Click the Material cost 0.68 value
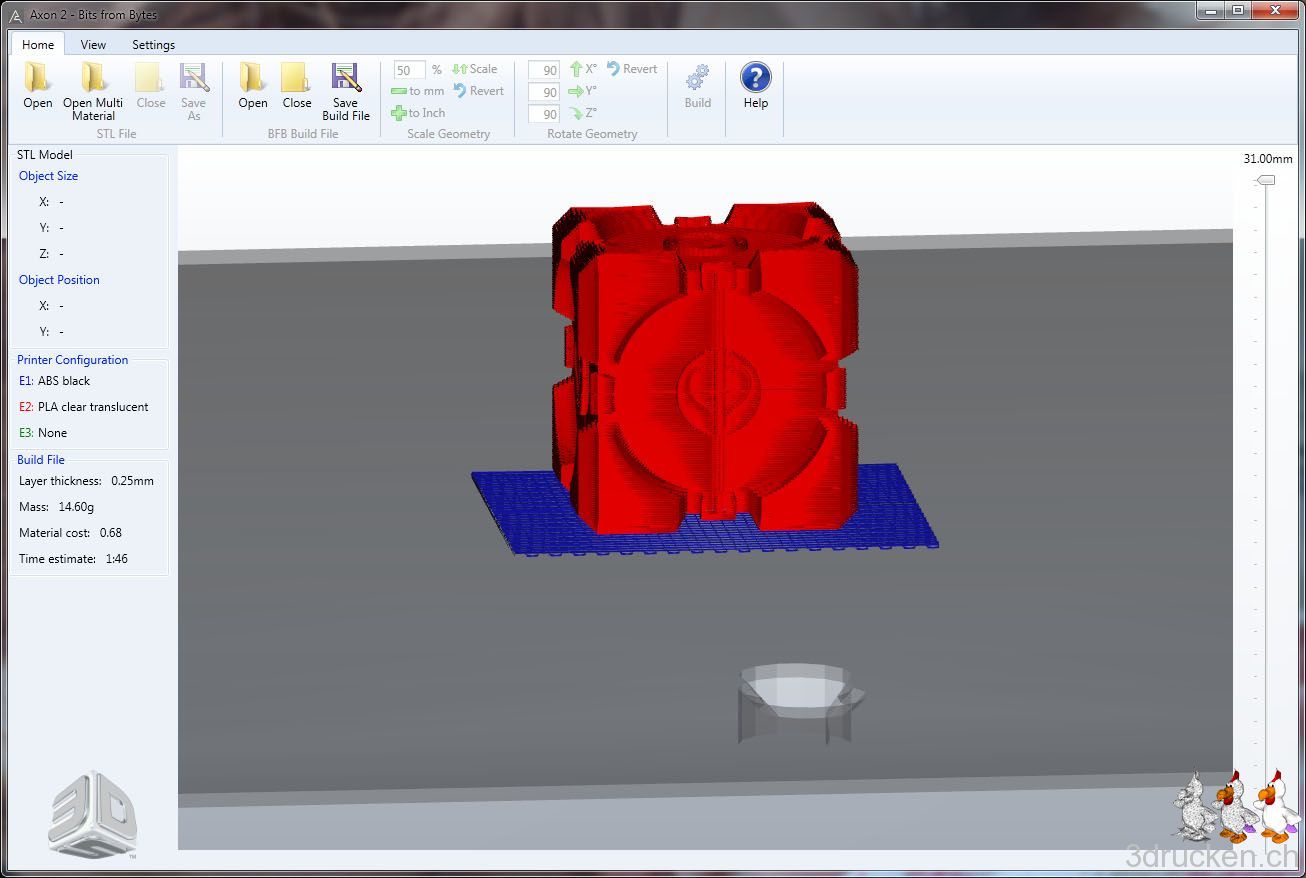Viewport: 1306px width, 878px height. (111, 533)
